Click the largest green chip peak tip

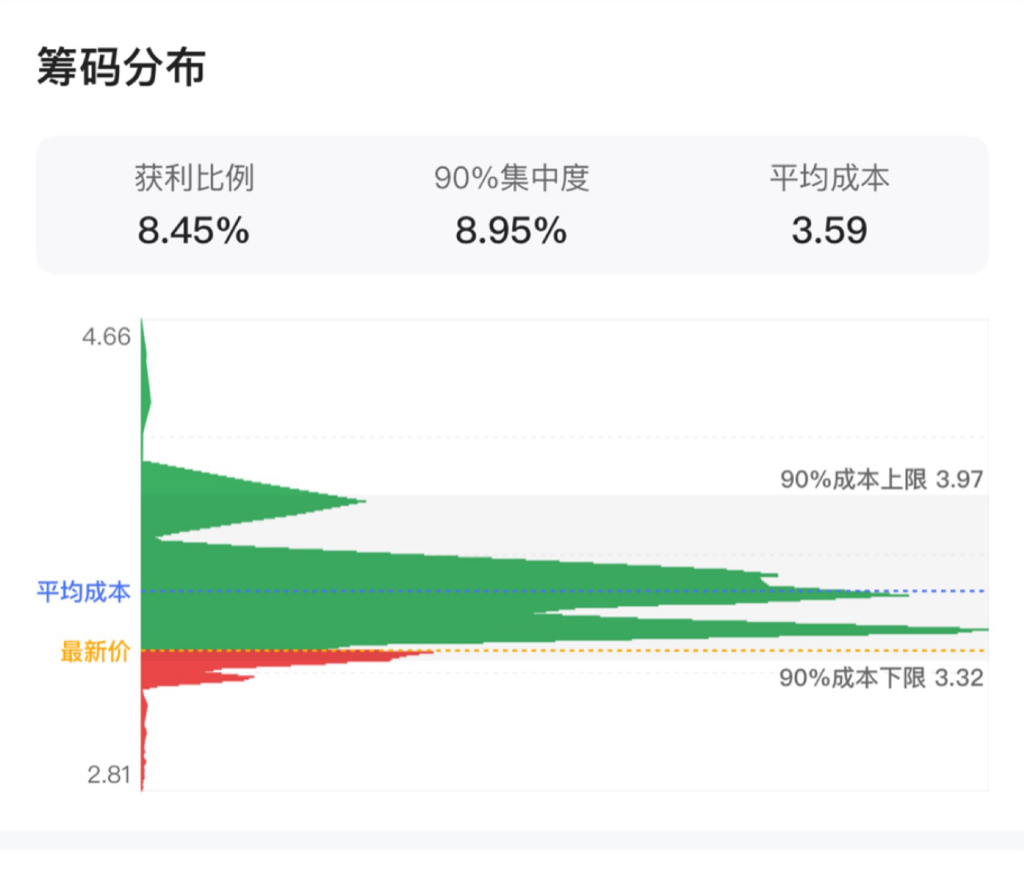tap(973, 630)
